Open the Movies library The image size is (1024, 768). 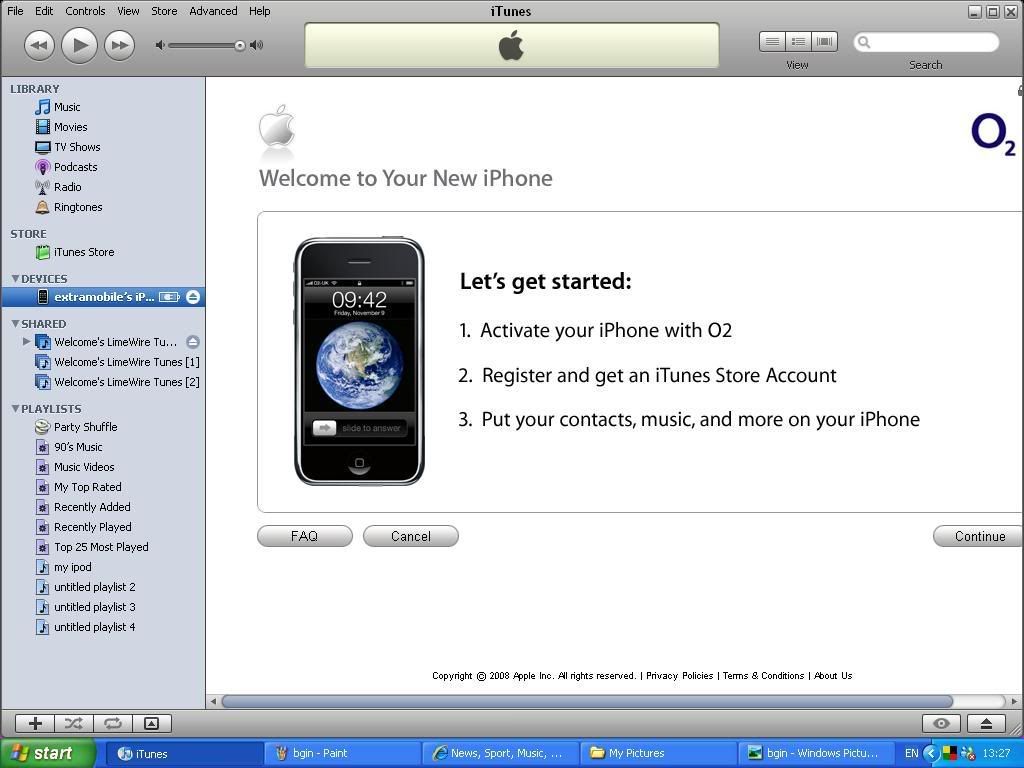point(70,127)
